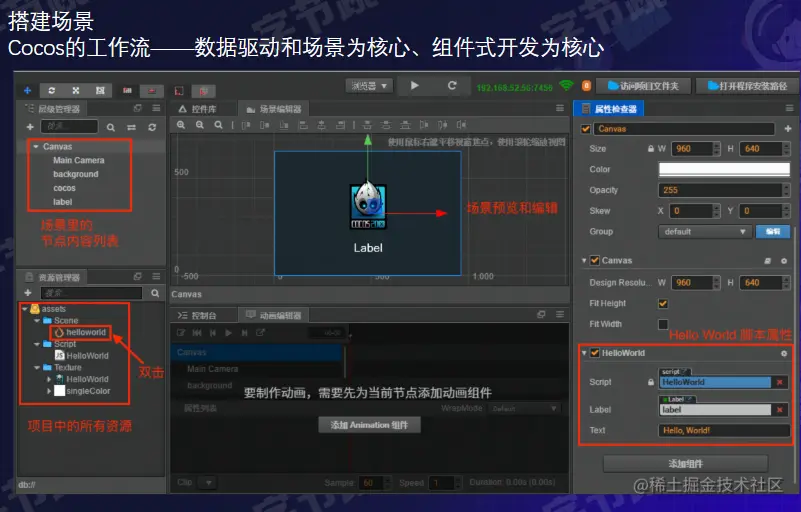This screenshot has height=512, width=801.
Task: Select the blue move transform tool
Action: [x=28, y=90]
